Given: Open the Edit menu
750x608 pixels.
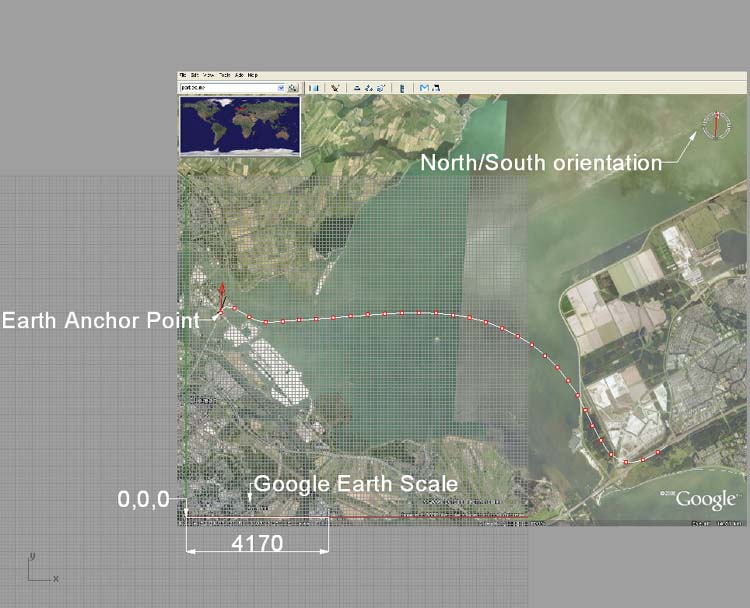Looking at the screenshot, I should point(195,75).
